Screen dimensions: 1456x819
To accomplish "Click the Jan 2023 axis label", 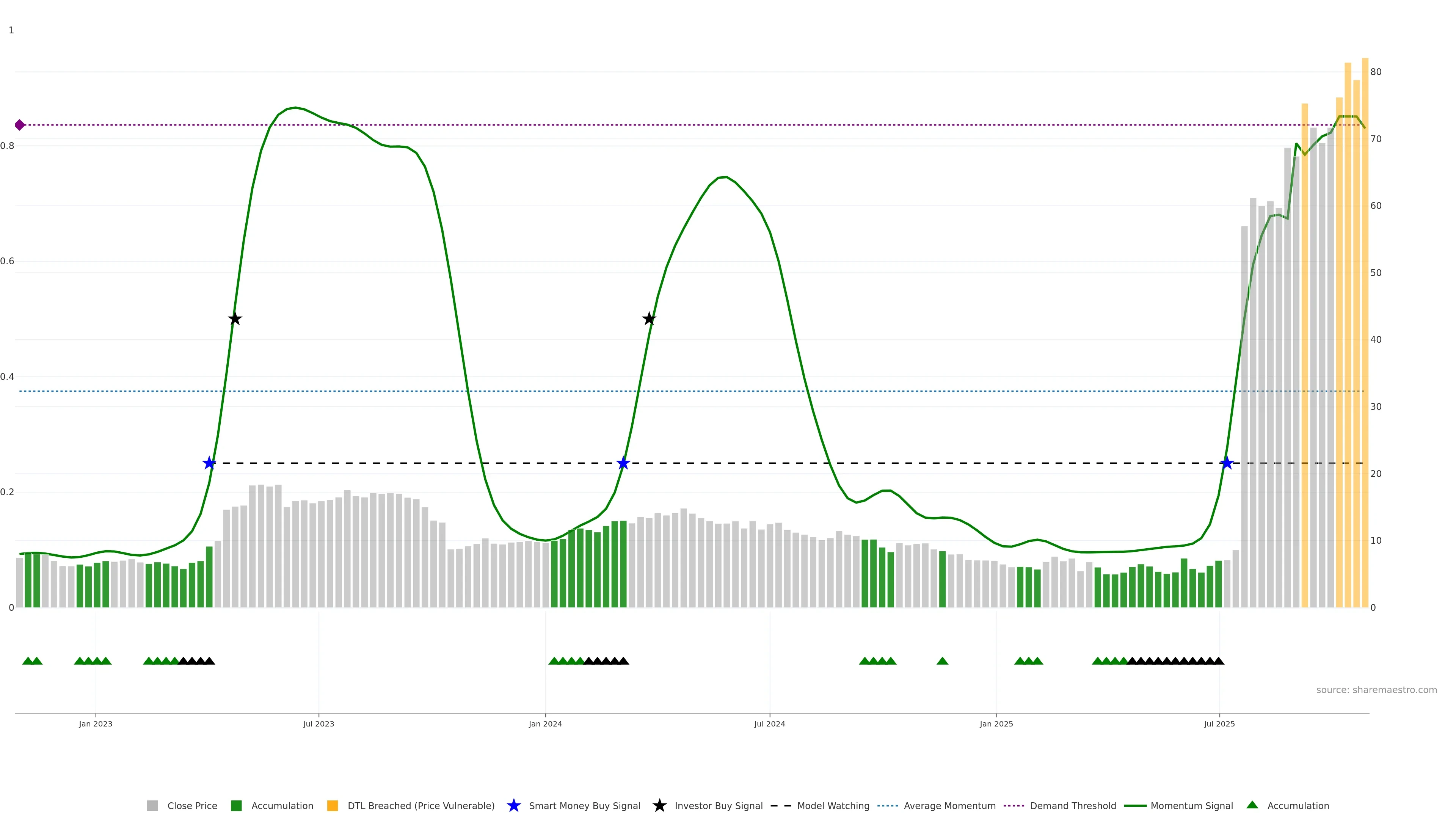I will point(96,724).
